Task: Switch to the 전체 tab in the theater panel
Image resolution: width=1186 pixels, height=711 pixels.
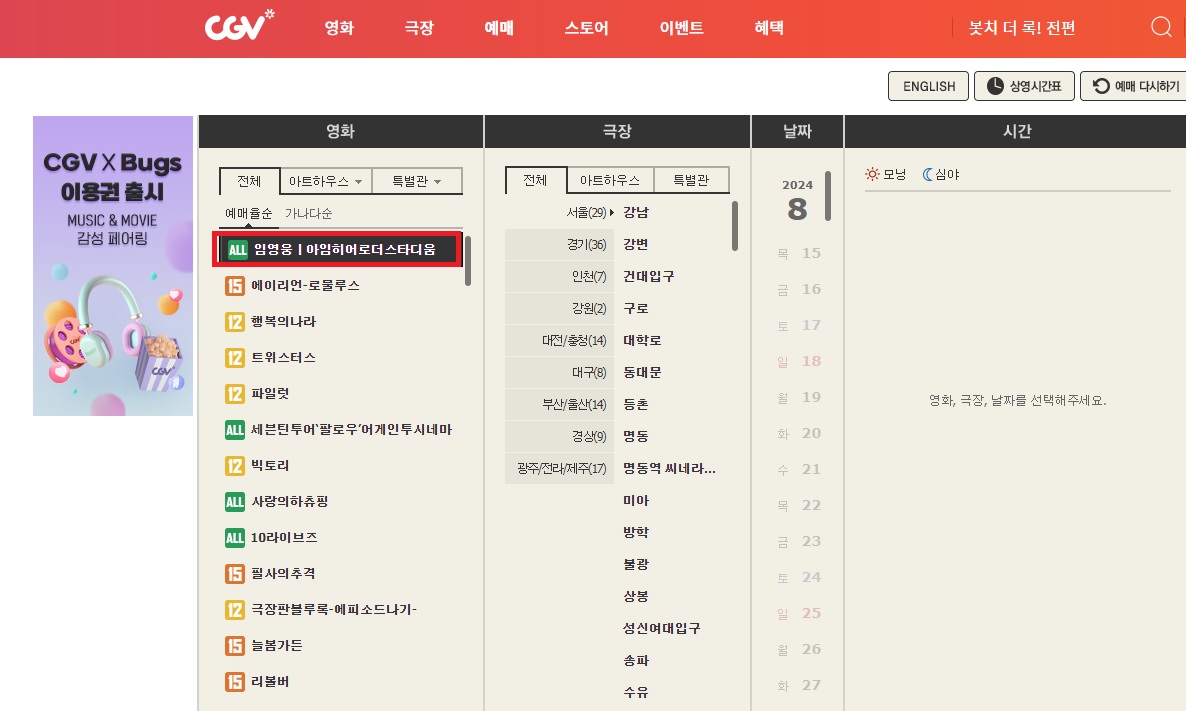Action: [x=536, y=179]
